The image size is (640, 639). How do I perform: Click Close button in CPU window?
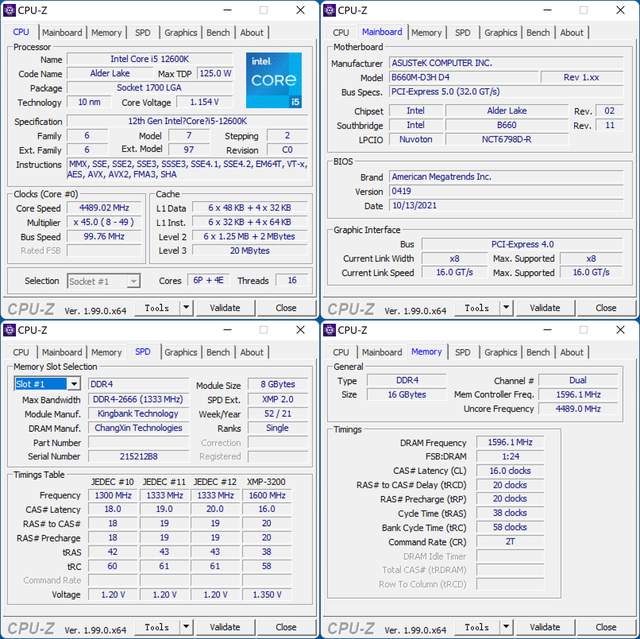click(x=286, y=308)
